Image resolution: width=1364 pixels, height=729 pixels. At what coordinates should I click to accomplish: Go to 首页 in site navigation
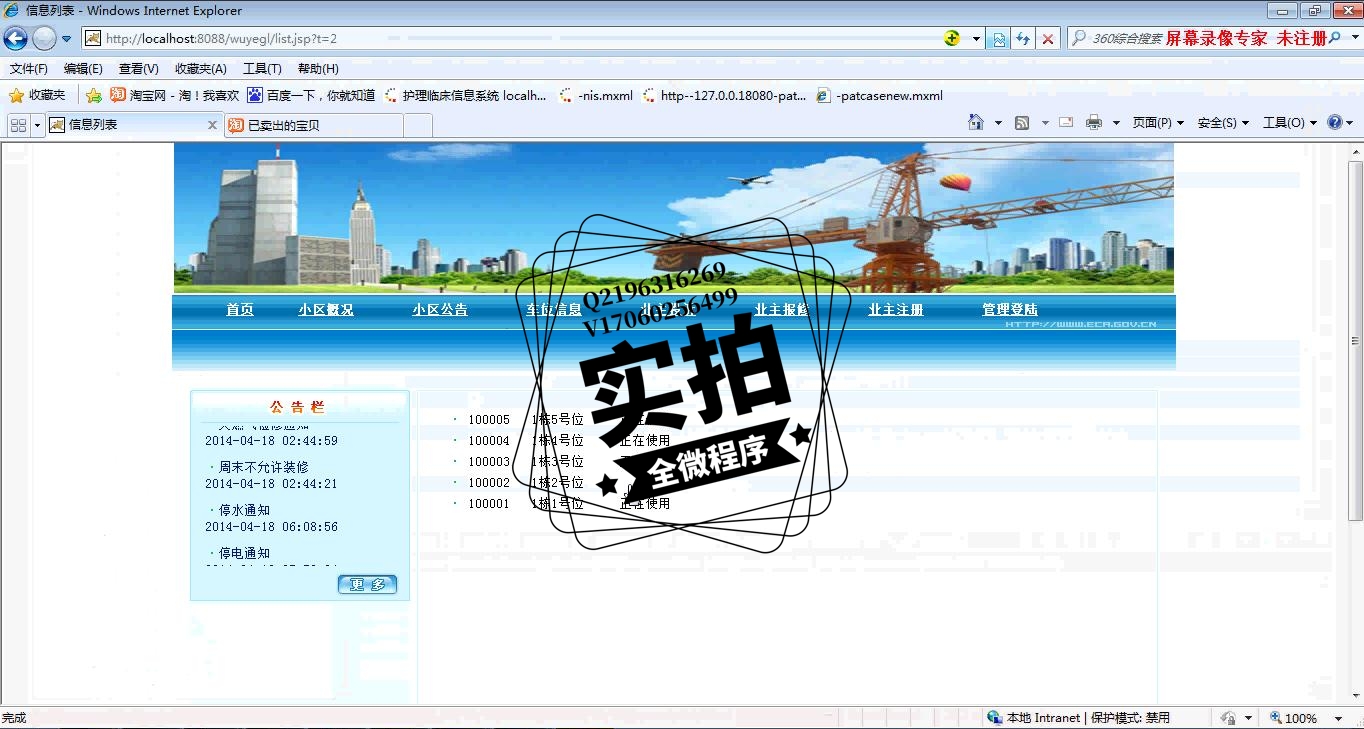240,310
